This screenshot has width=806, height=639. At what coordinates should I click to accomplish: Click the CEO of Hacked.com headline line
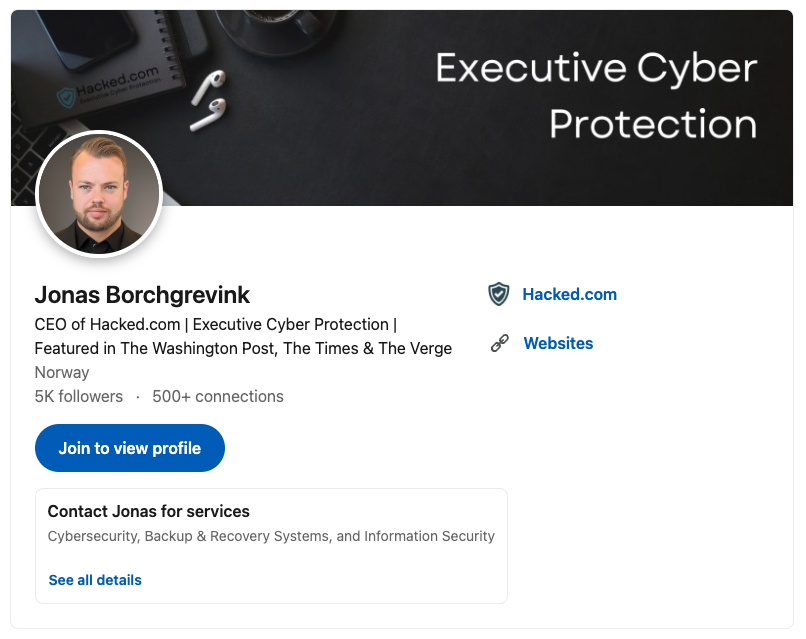[215, 324]
